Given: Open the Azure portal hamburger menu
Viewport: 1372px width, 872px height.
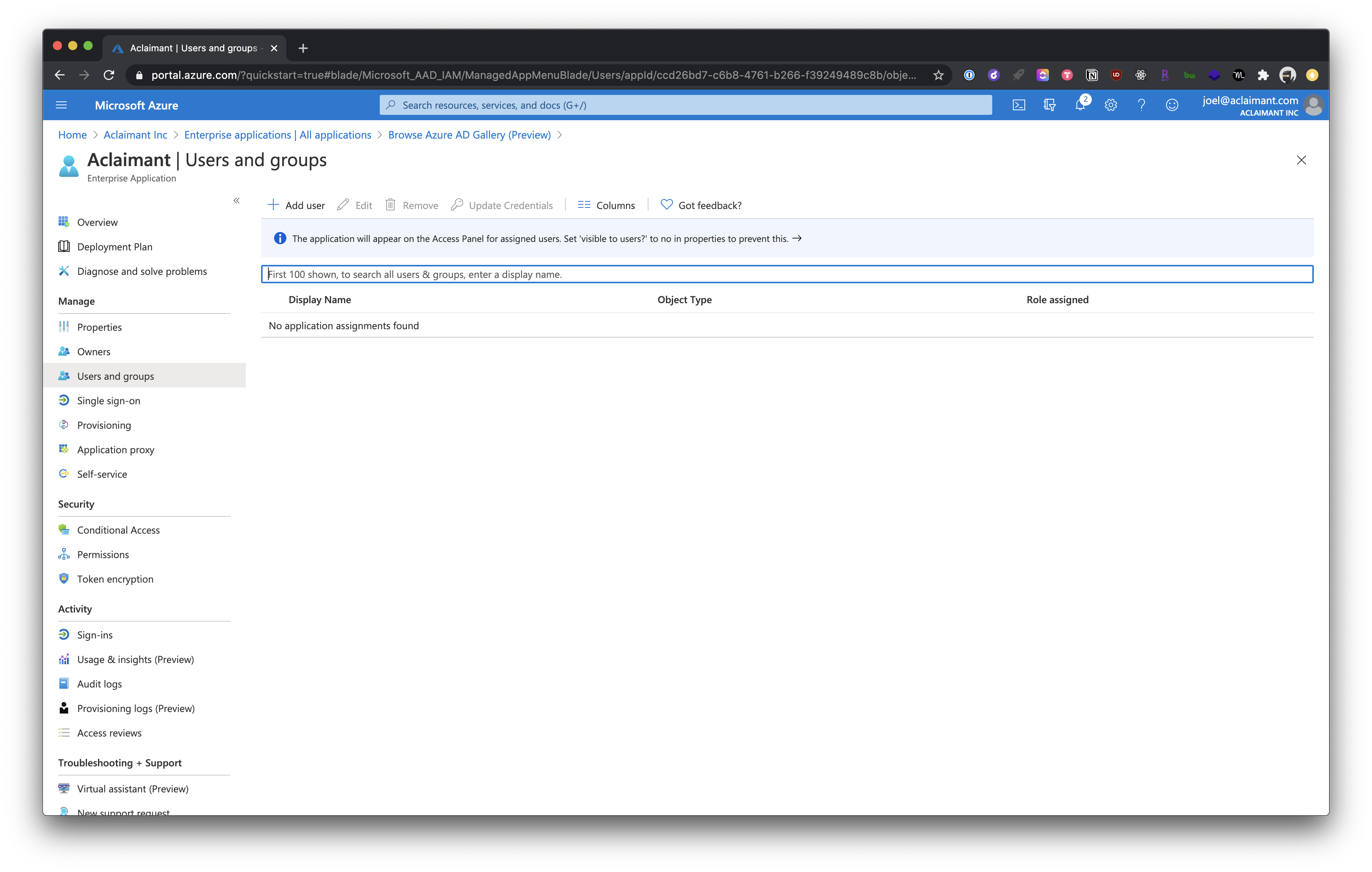Looking at the screenshot, I should pyautogui.click(x=62, y=105).
